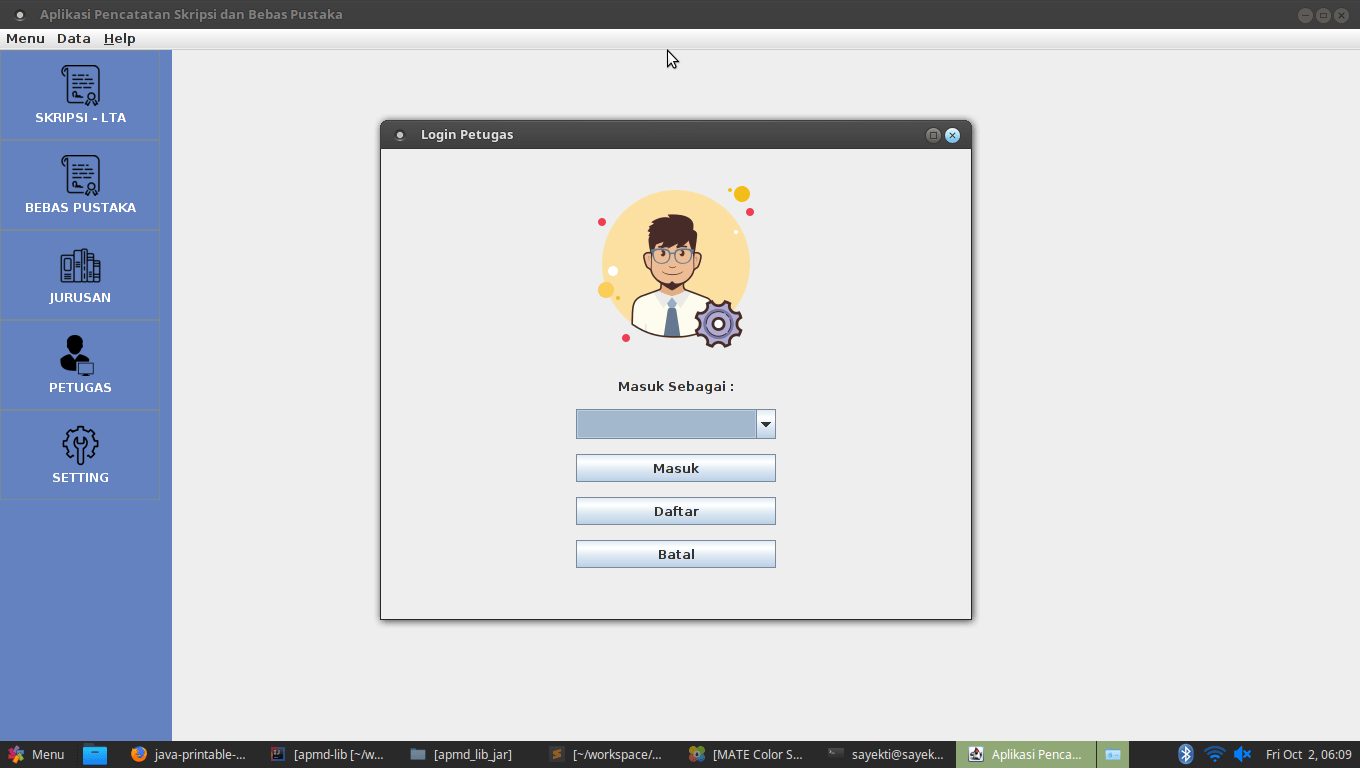Open Firefox java-printable taskbar item
This screenshot has width=1360, height=768.
pyautogui.click(x=188, y=754)
